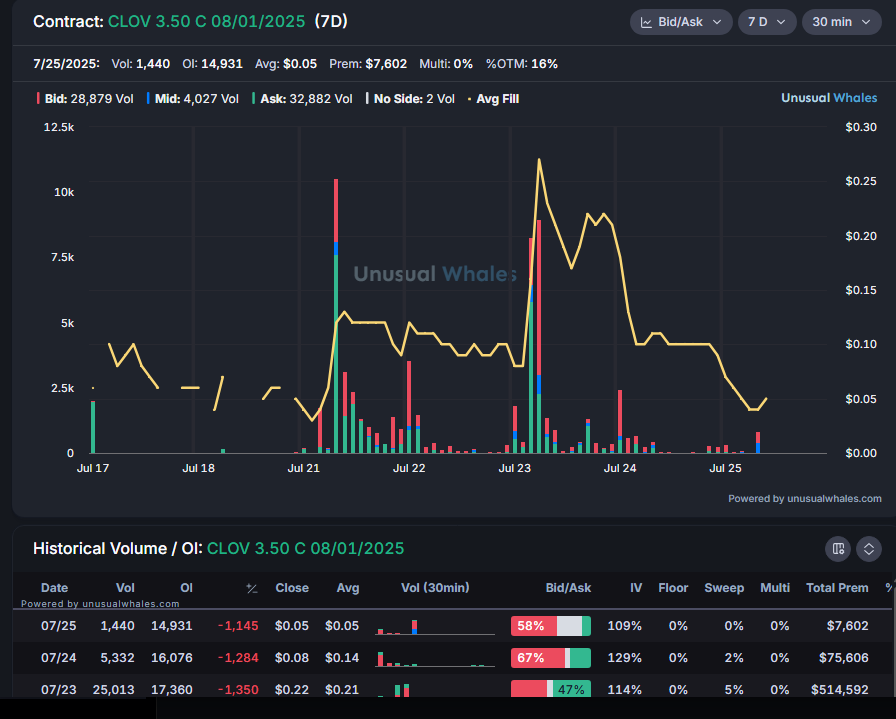Image resolution: width=896 pixels, height=719 pixels.
Task: Toggle the Ask volume legend series
Action: coord(302,99)
